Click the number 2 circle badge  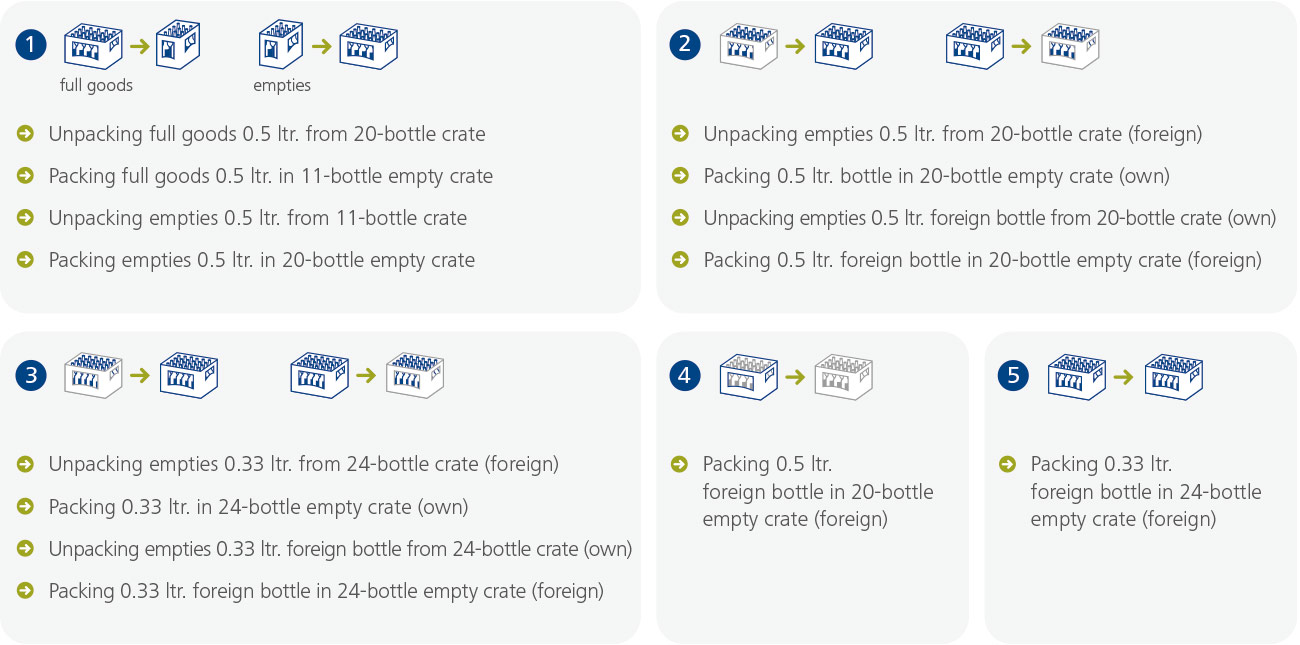(x=685, y=45)
